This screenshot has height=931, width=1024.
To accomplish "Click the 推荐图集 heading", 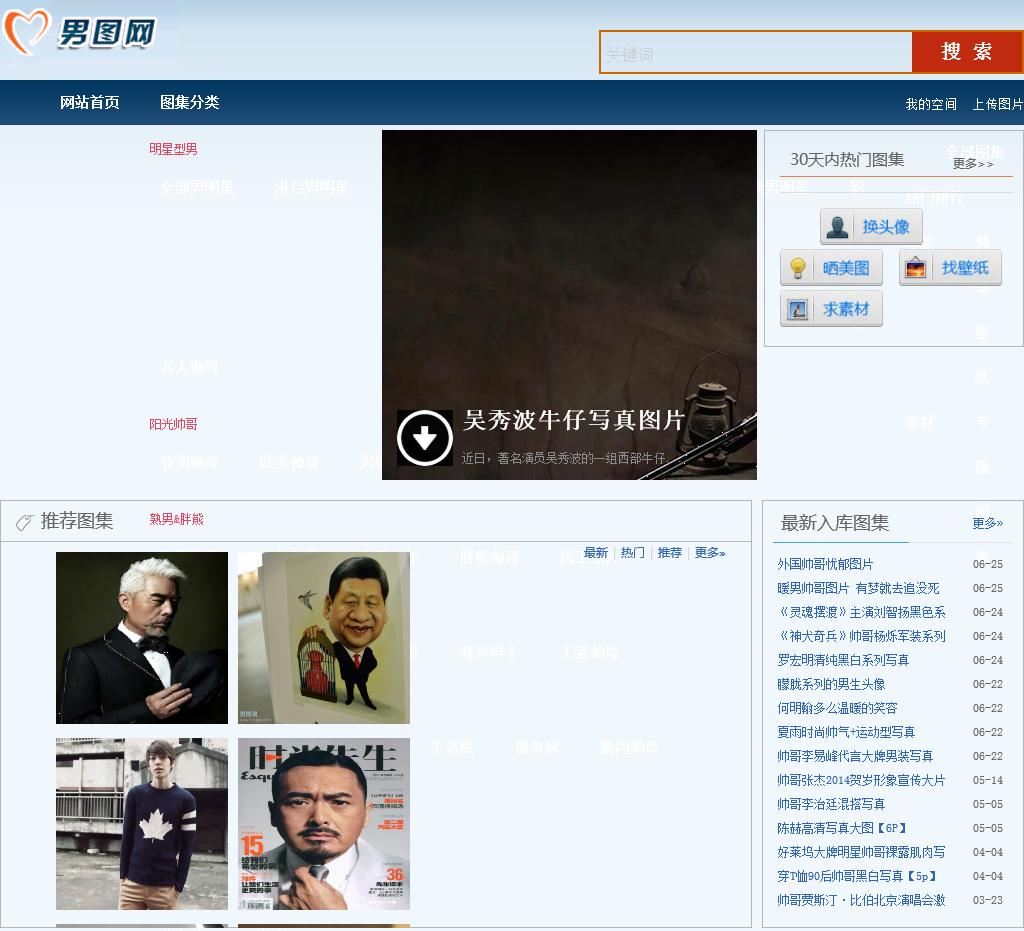I will [x=77, y=521].
